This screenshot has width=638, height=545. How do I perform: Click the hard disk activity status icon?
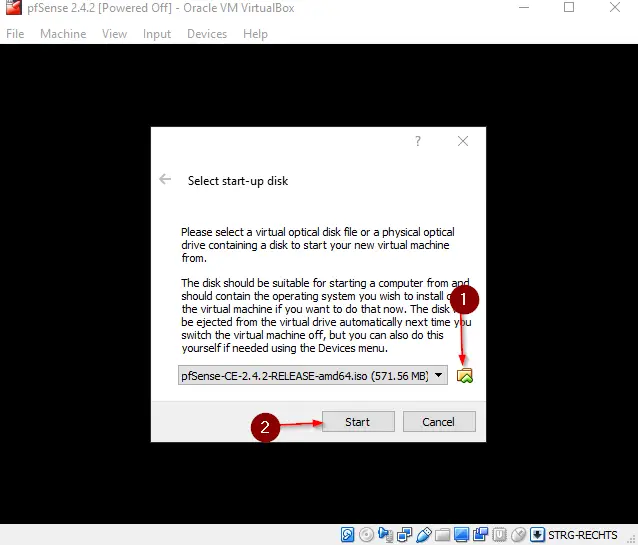[347, 534]
